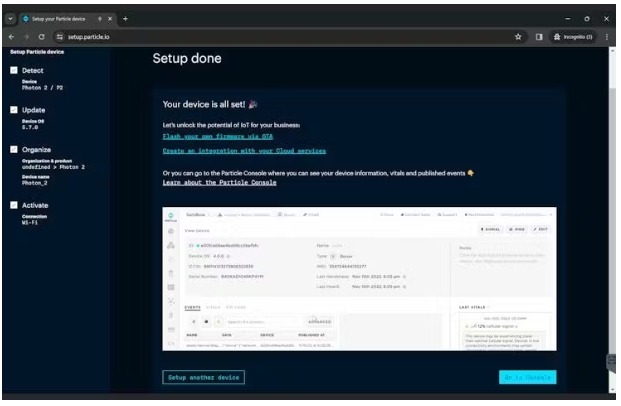Open a new tab with the plus button
The width and height of the screenshot is (621, 406).
click(125, 19)
